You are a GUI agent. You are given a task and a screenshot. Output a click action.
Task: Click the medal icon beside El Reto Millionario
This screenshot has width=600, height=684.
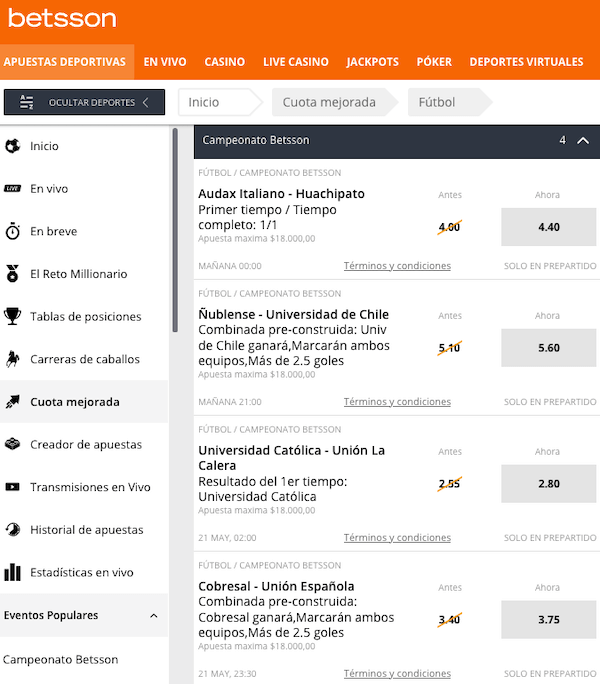coord(13,274)
